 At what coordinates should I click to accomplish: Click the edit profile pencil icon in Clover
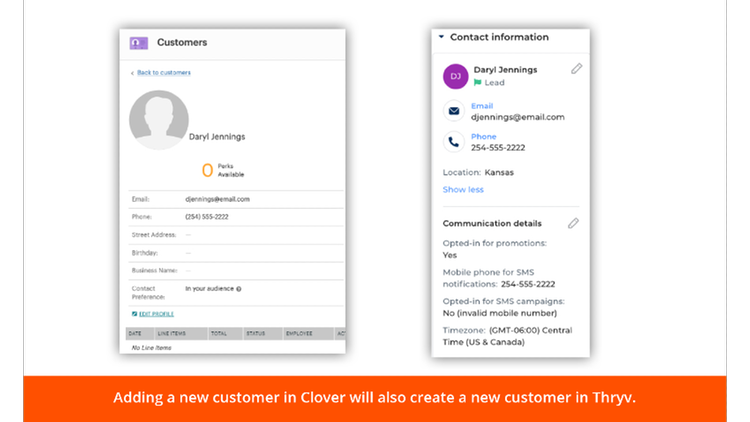(134, 314)
